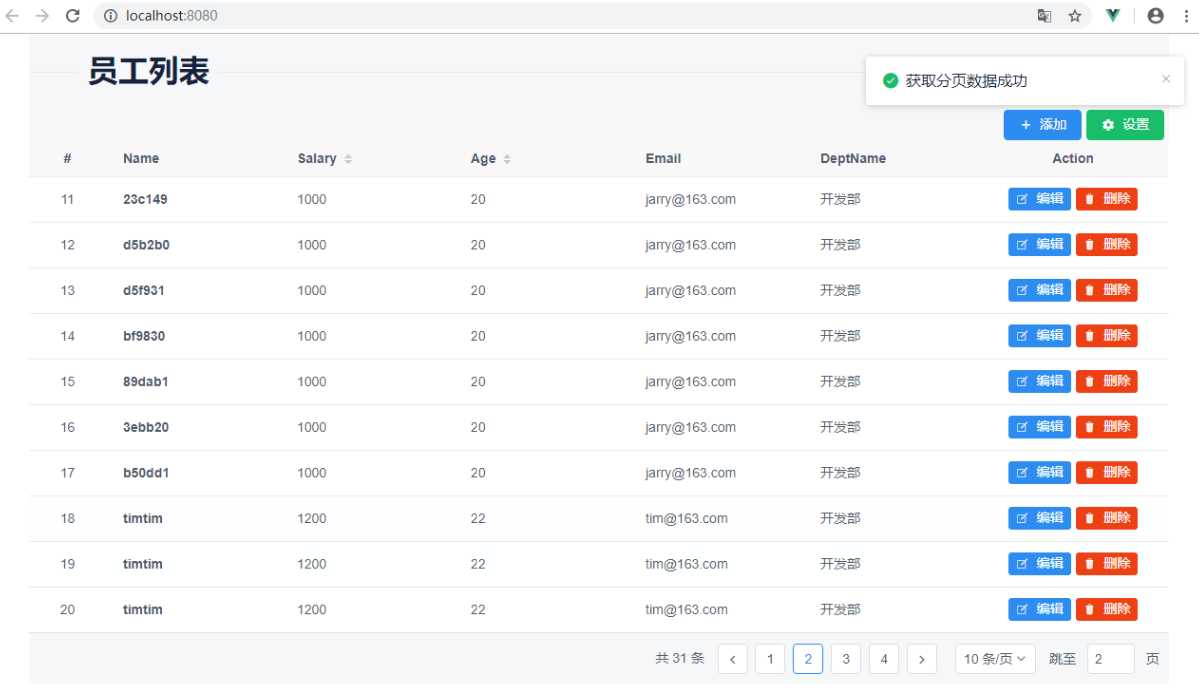The width and height of the screenshot is (1199, 695).
Task: Open the browser profile avatar
Action: [1155, 15]
